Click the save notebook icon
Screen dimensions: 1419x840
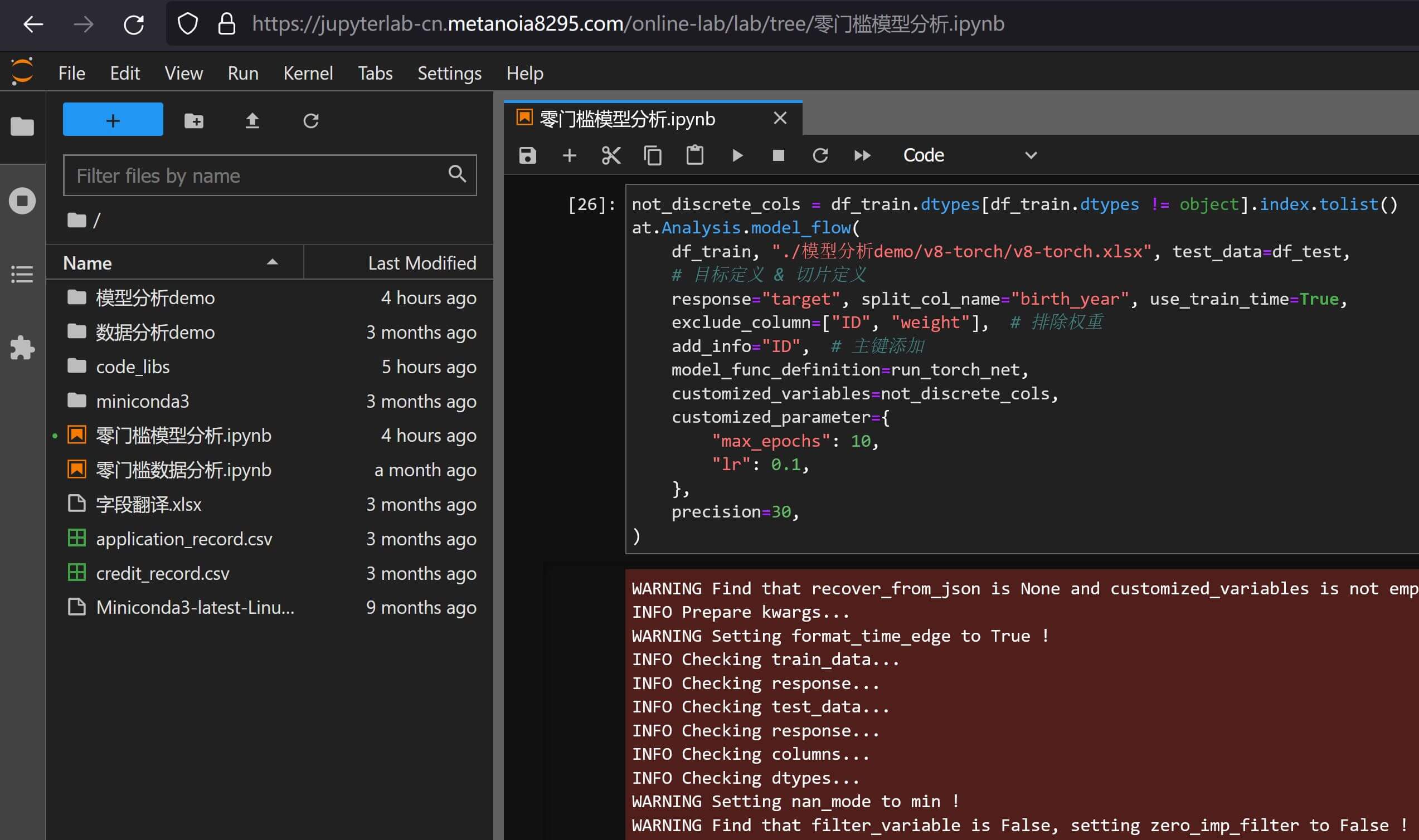tap(527, 155)
